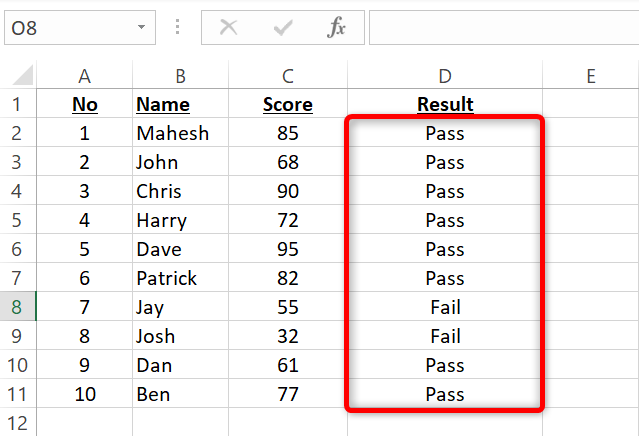Click the Fail result for Jay
639x436 pixels.
pyautogui.click(x=445, y=308)
